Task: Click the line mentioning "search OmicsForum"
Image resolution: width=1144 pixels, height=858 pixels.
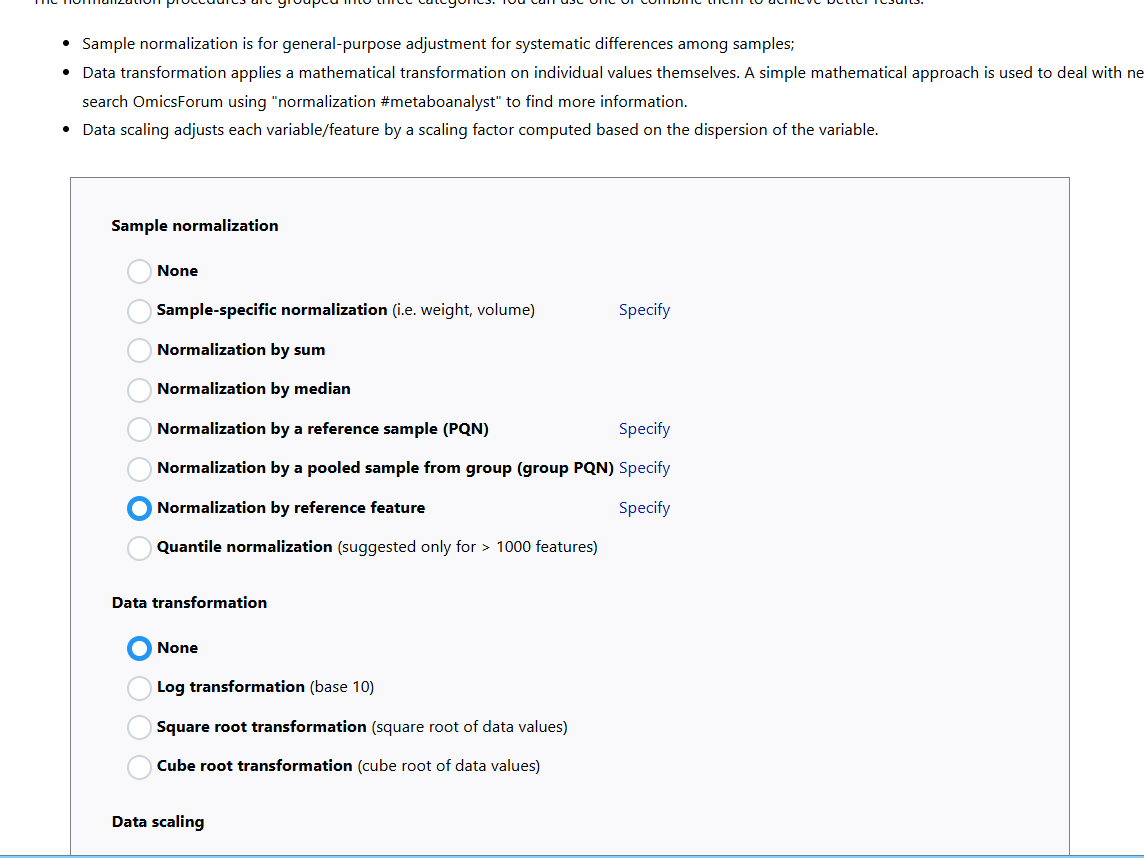Action: tap(384, 101)
